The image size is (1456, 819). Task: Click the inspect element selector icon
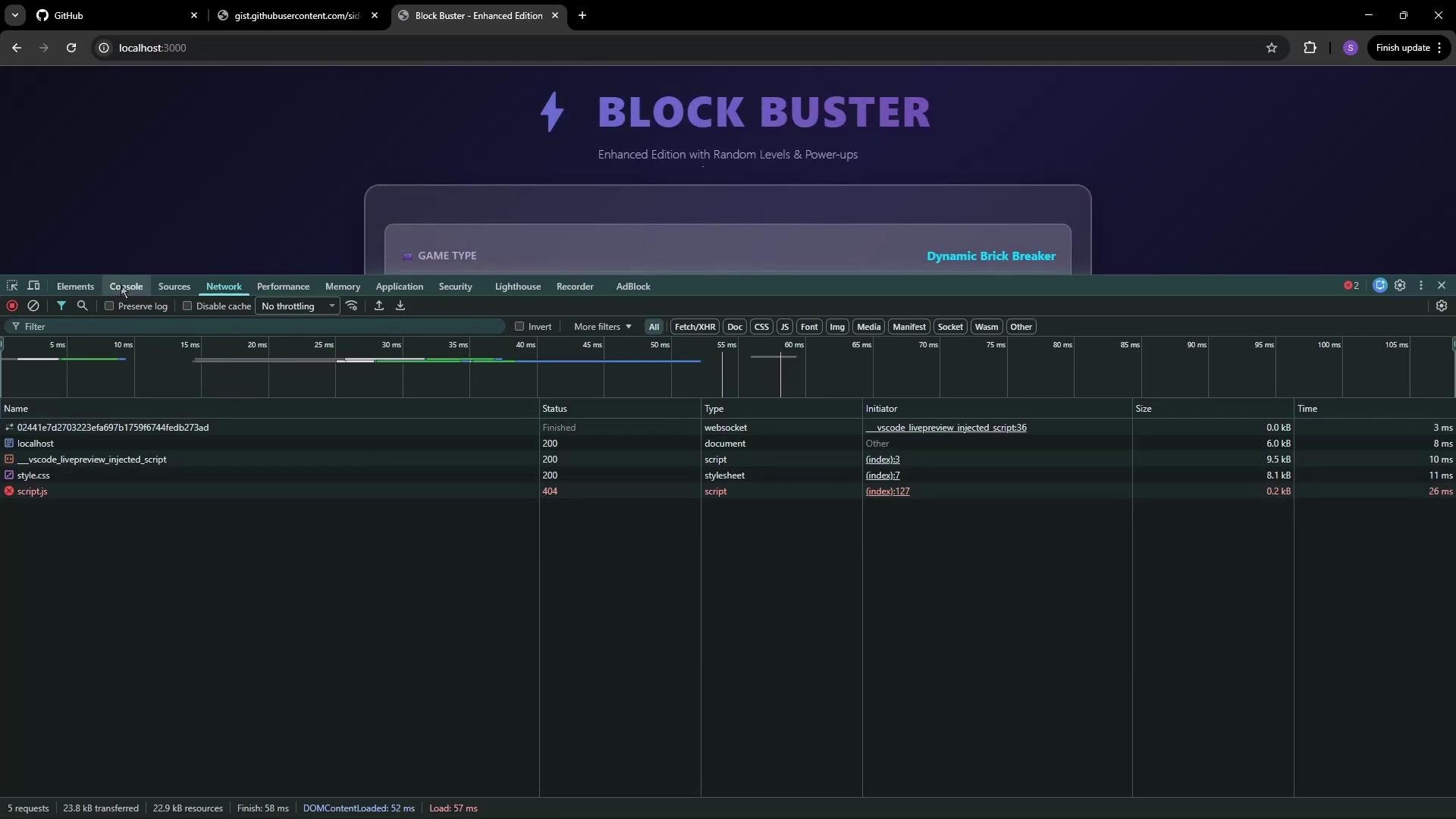pyautogui.click(x=12, y=286)
